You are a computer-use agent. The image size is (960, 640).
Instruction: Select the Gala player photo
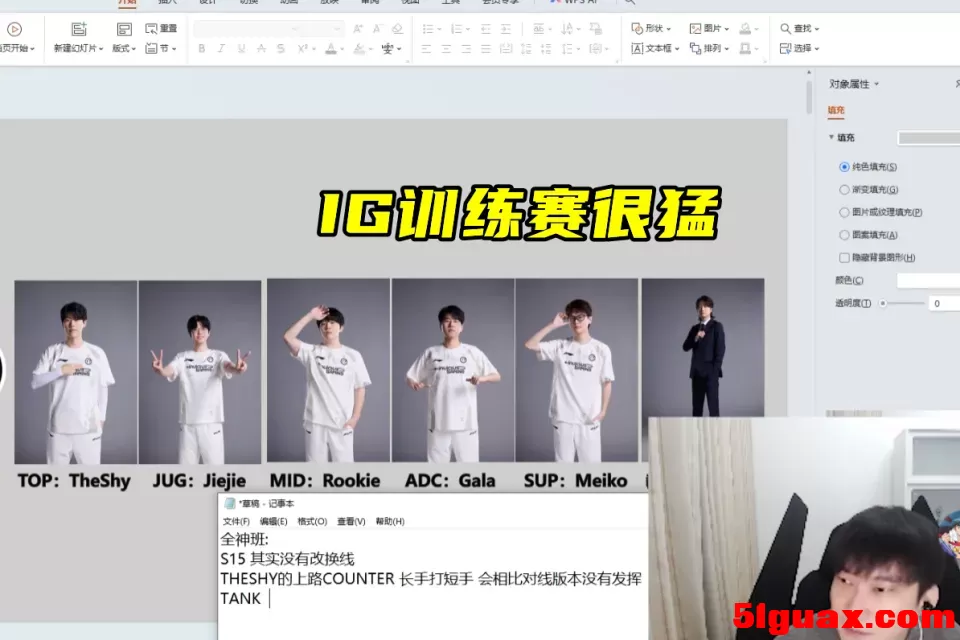pyautogui.click(x=453, y=371)
